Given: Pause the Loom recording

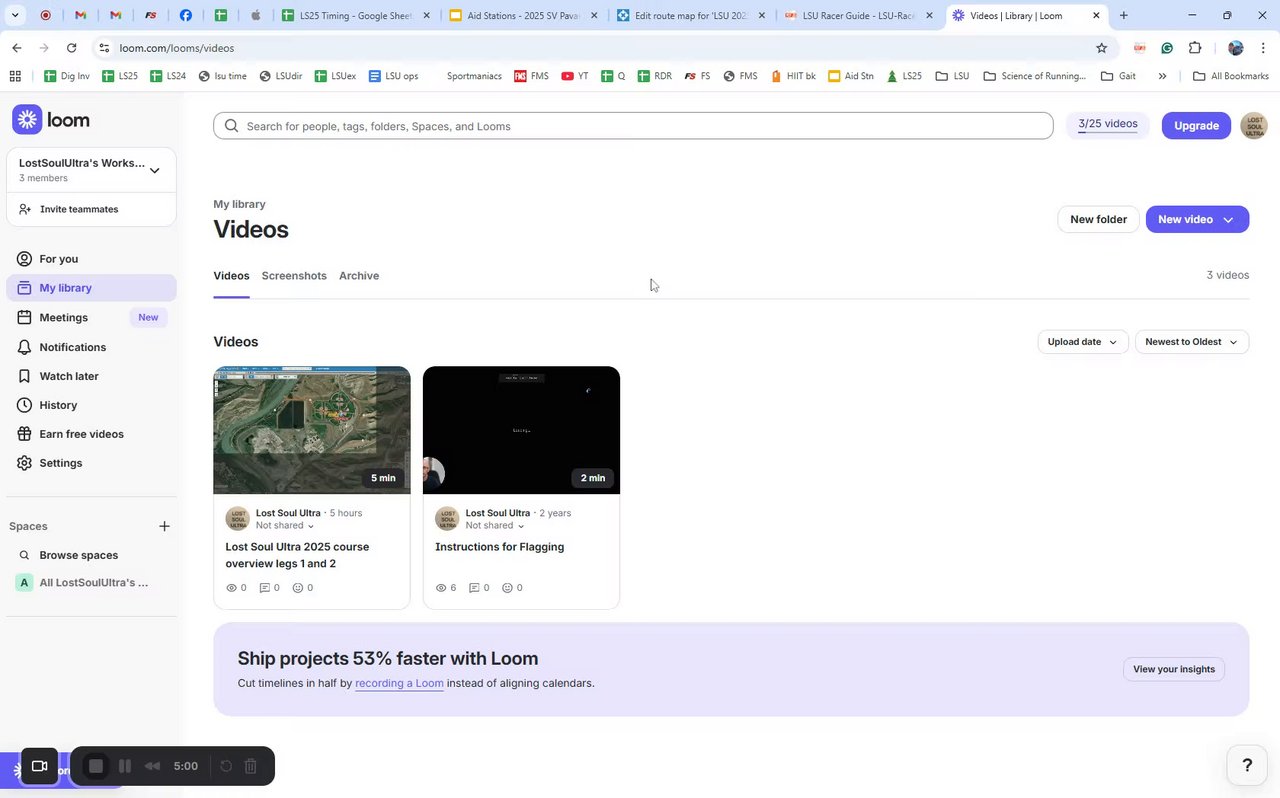Looking at the screenshot, I should click(125, 766).
